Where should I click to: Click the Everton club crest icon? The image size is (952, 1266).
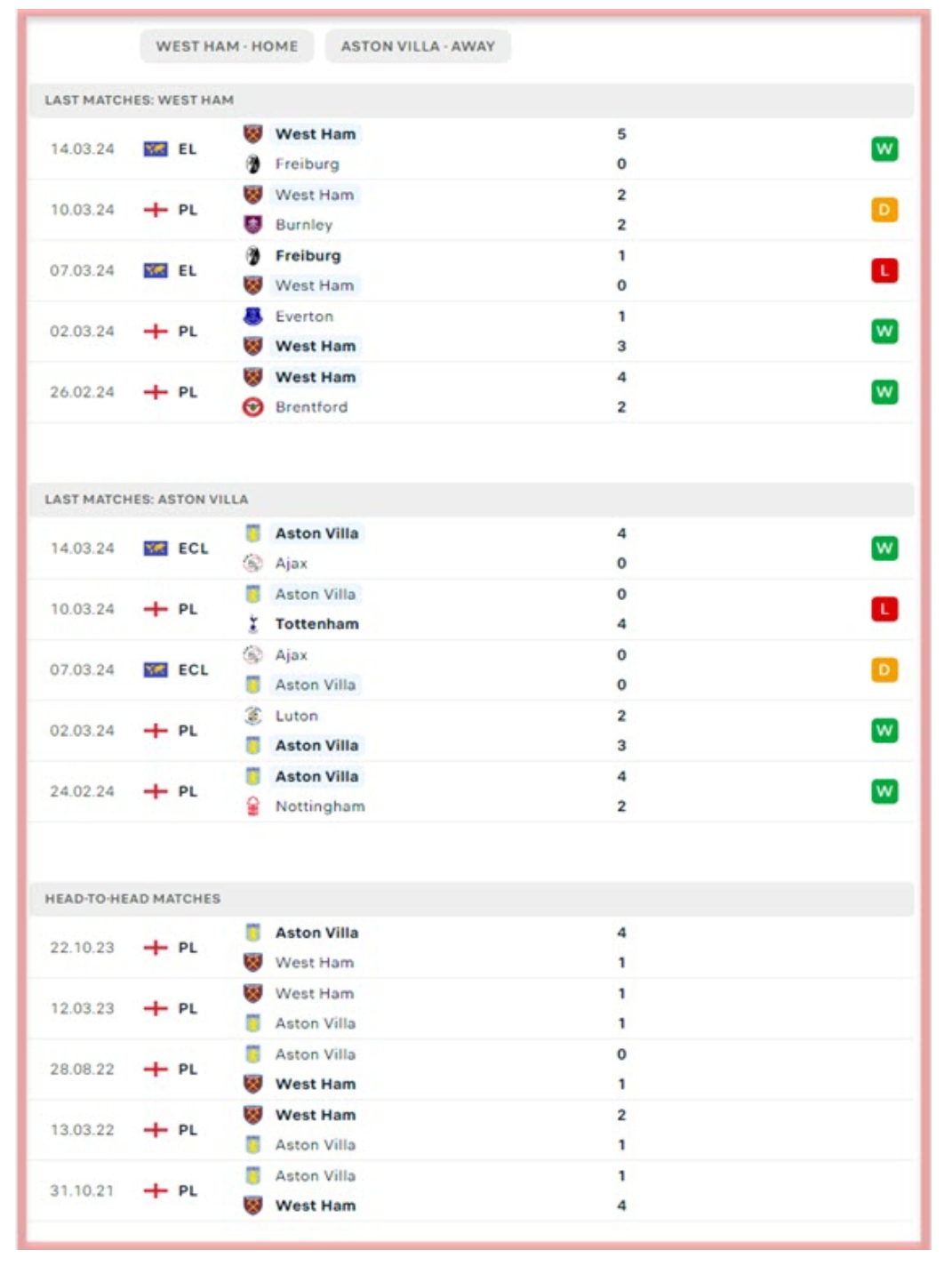(253, 316)
